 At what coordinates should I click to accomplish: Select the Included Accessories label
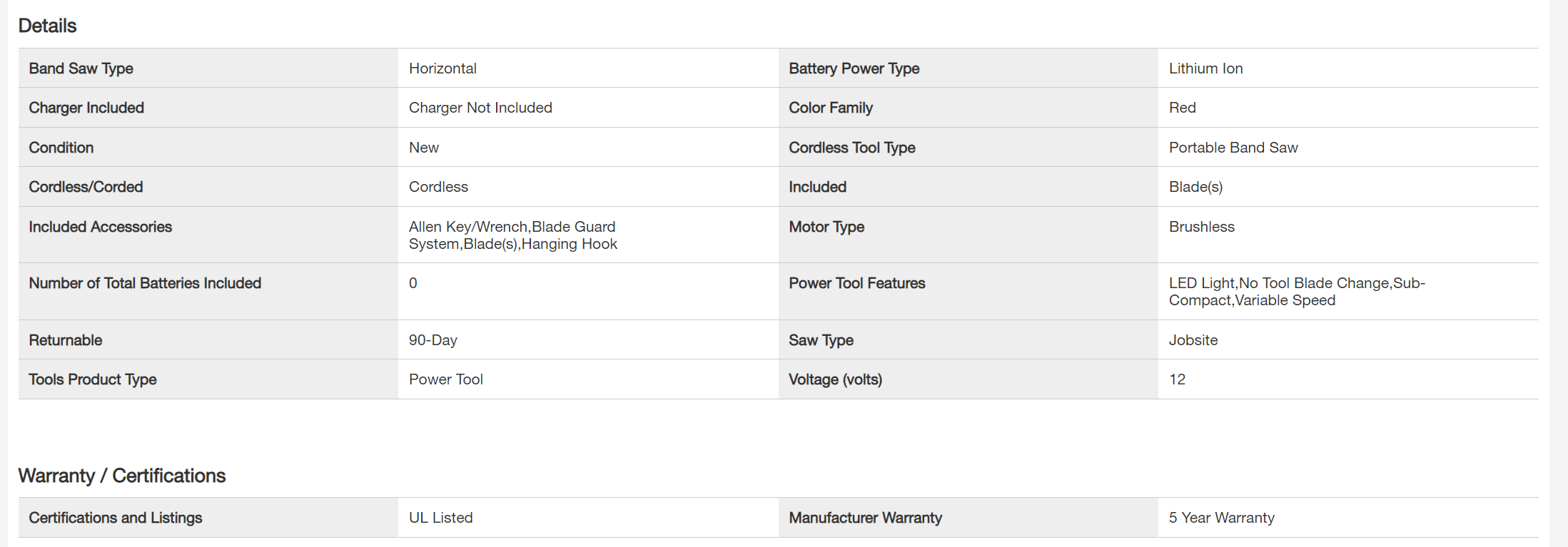[x=100, y=227]
